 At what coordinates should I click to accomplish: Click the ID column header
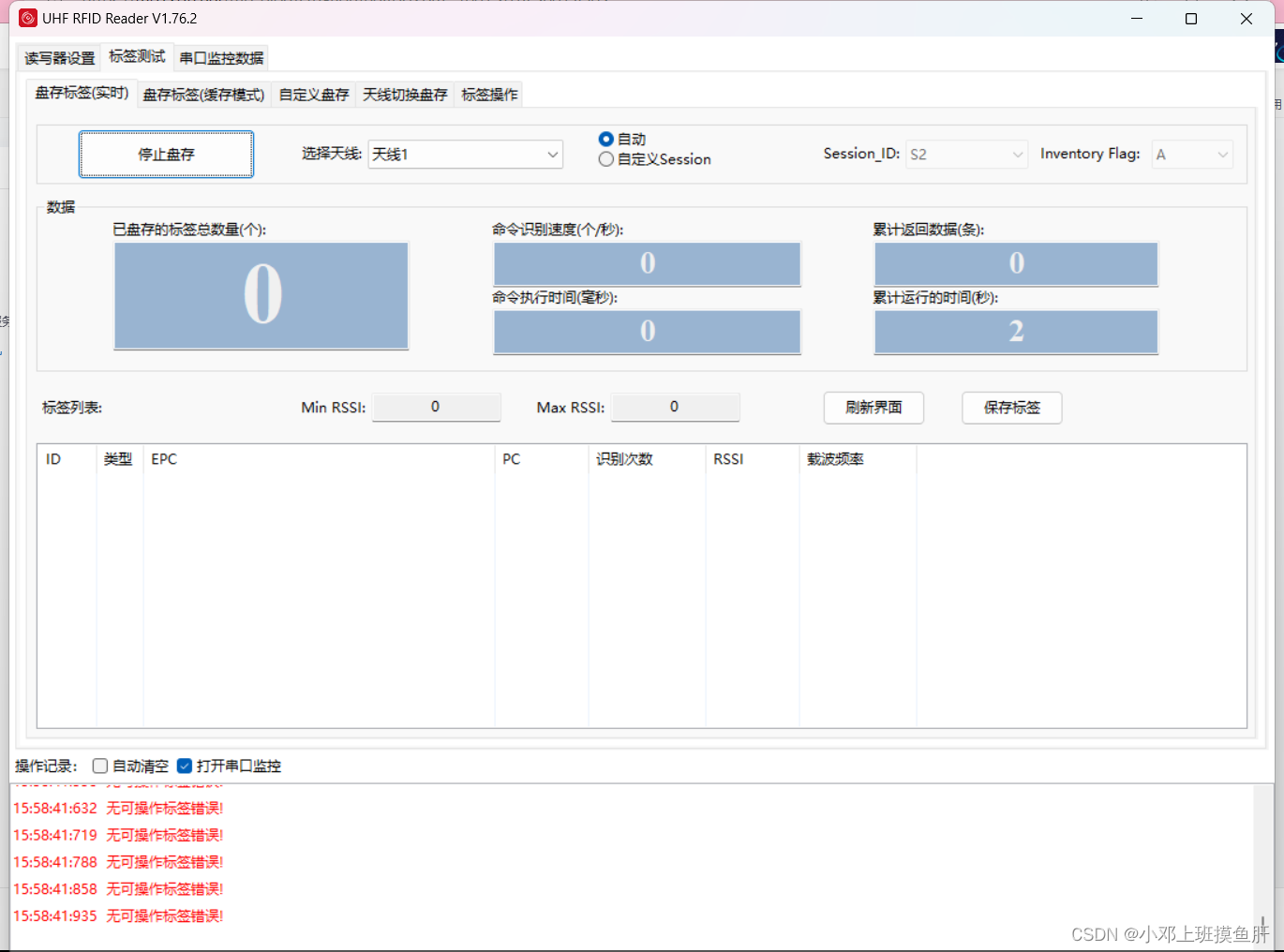pos(67,459)
